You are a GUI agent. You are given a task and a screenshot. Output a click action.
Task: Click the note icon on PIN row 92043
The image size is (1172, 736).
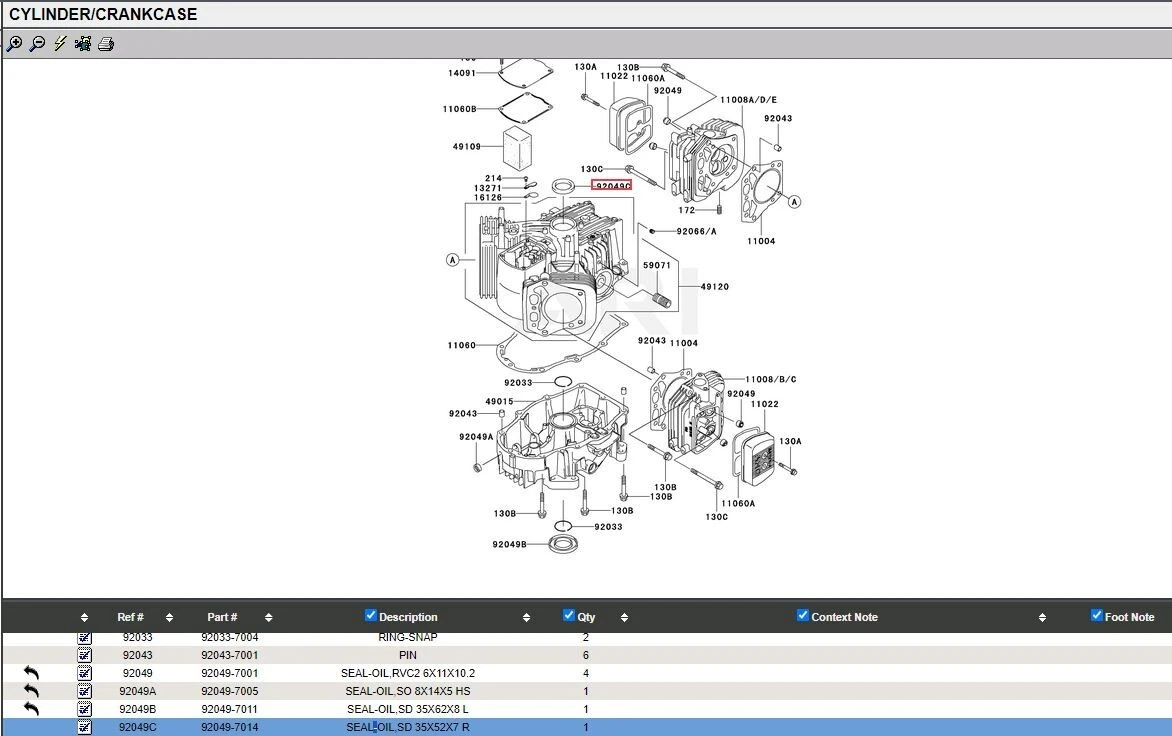coord(85,655)
